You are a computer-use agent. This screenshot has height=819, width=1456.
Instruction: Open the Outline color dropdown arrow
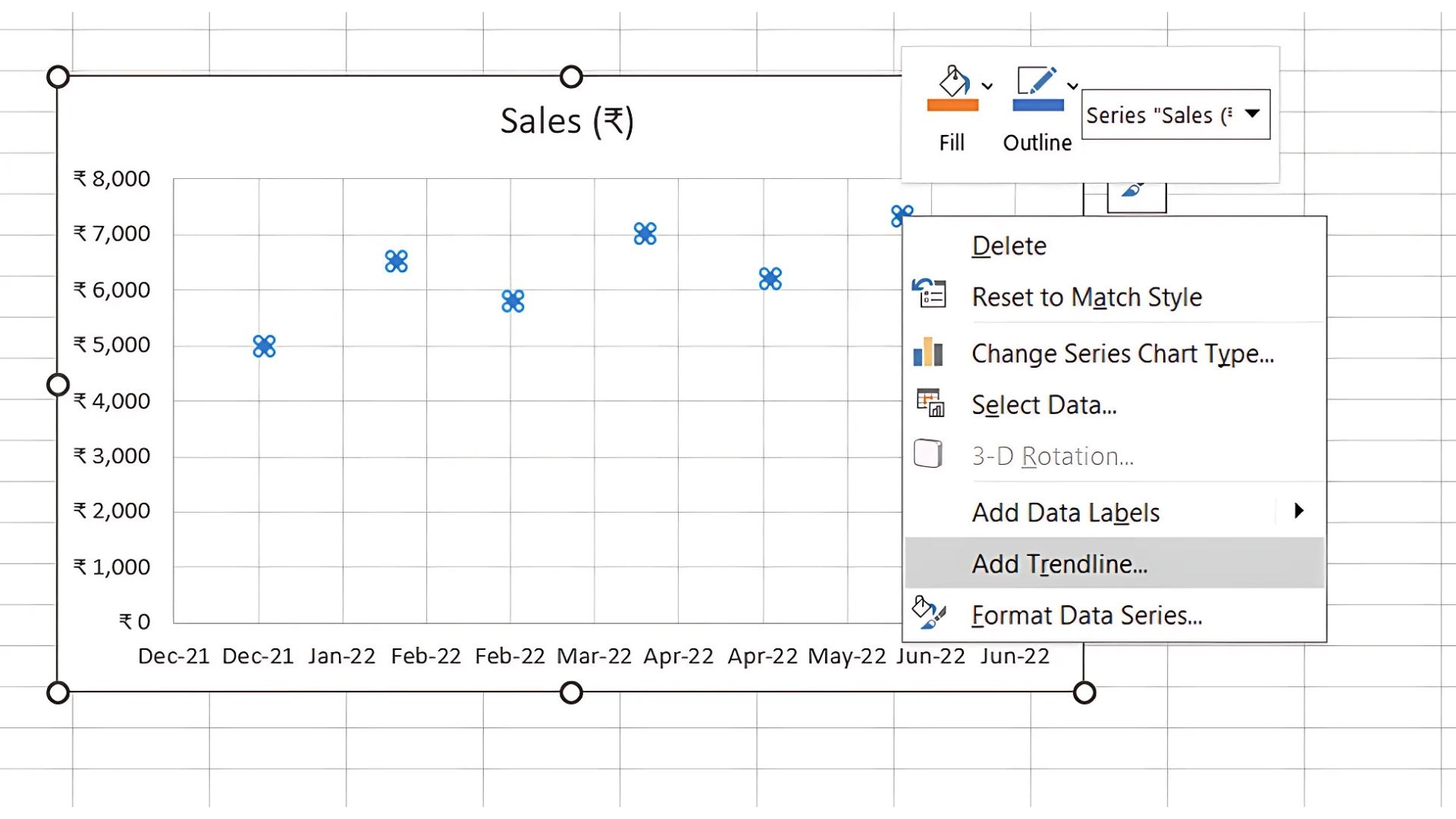click(x=1073, y=86)
